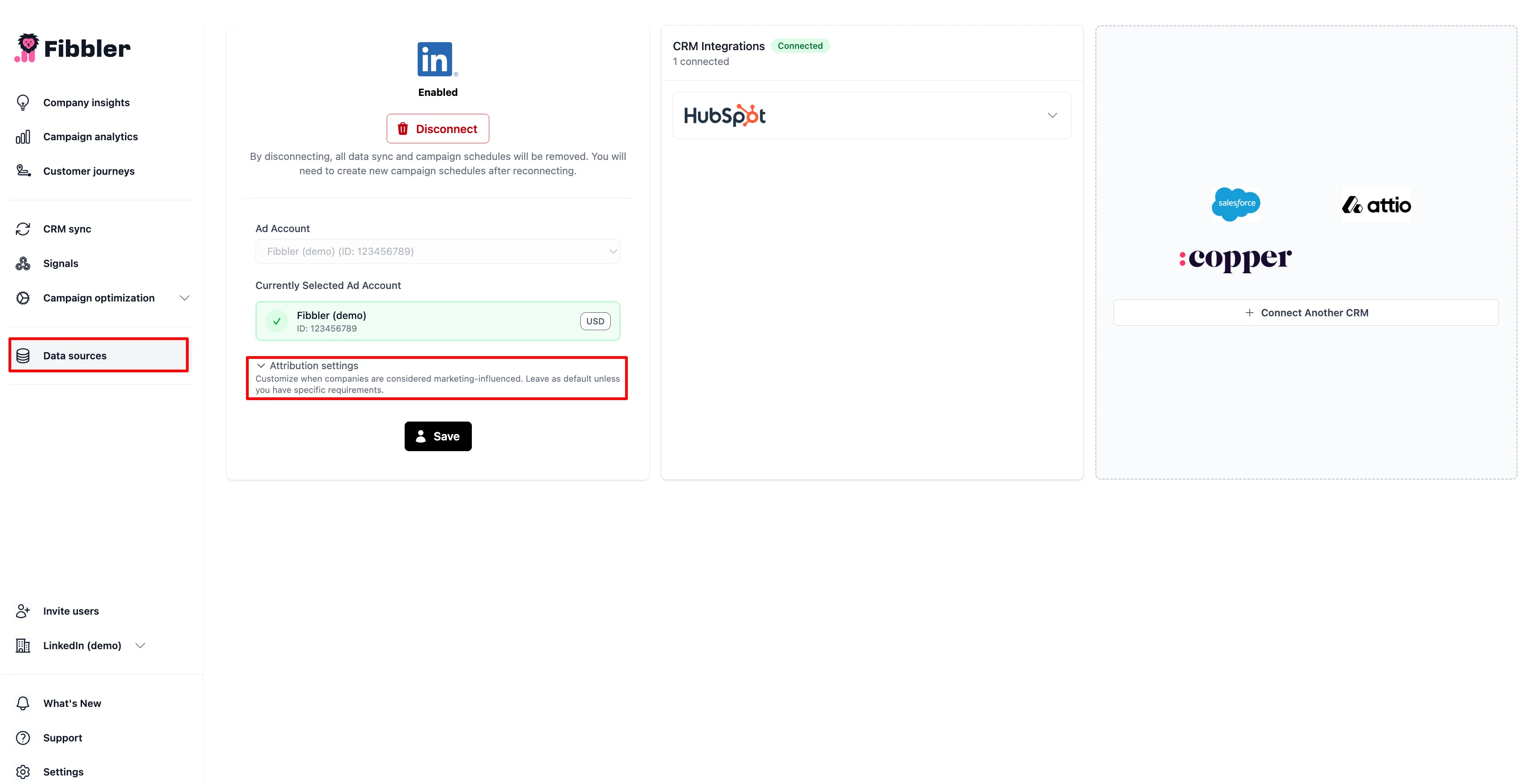Click the CRM sync icon
Viewport: 1537px width, 784px height.
point(23,228)
